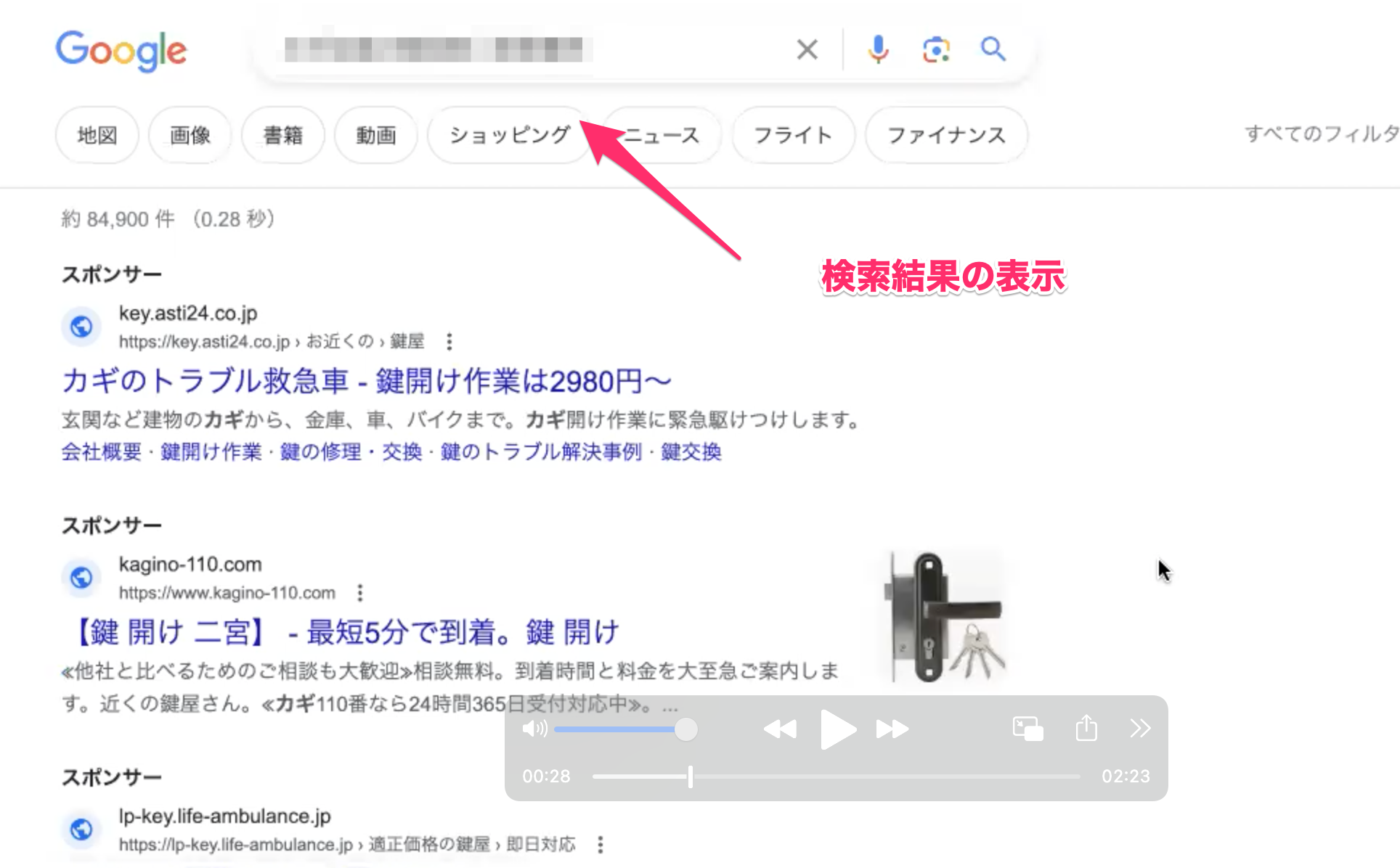Open 【鍵 開け 二宮】 ad headline
Image resolution: width=1400 pixels, height=868 pixels.
pyautogui.click(x=341, y=632)
